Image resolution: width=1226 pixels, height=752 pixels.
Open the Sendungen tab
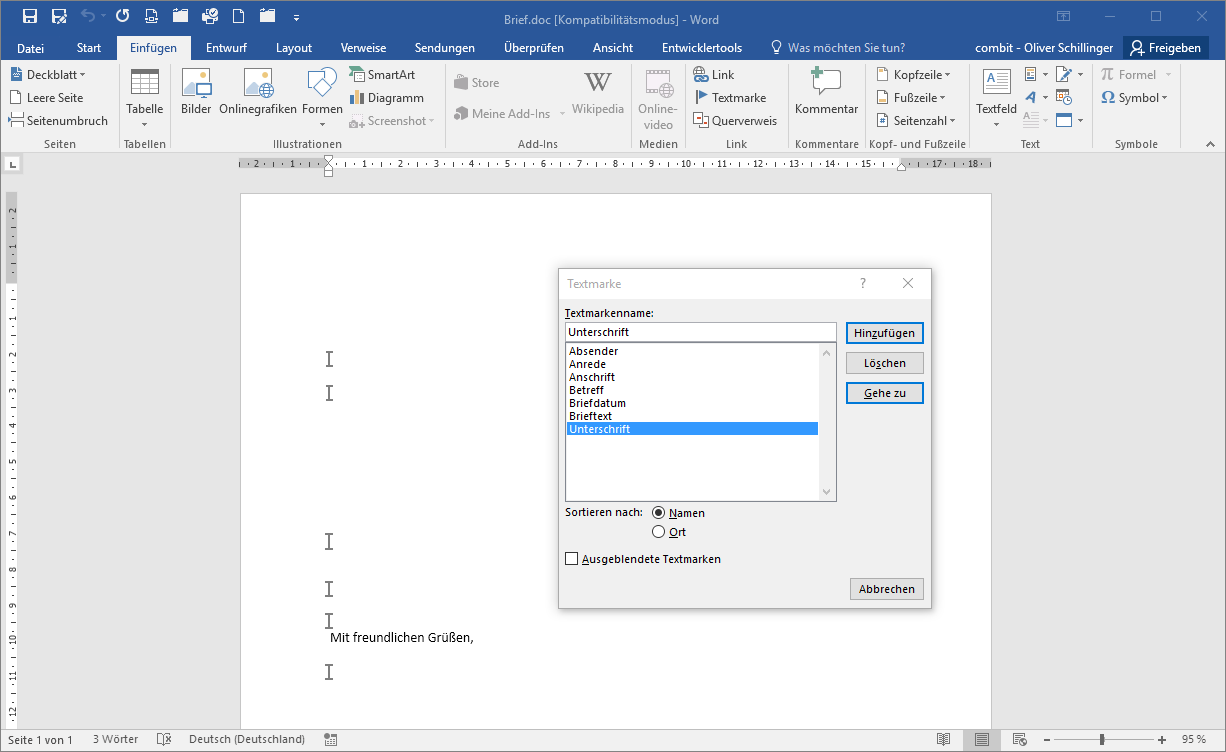[445, 48]
